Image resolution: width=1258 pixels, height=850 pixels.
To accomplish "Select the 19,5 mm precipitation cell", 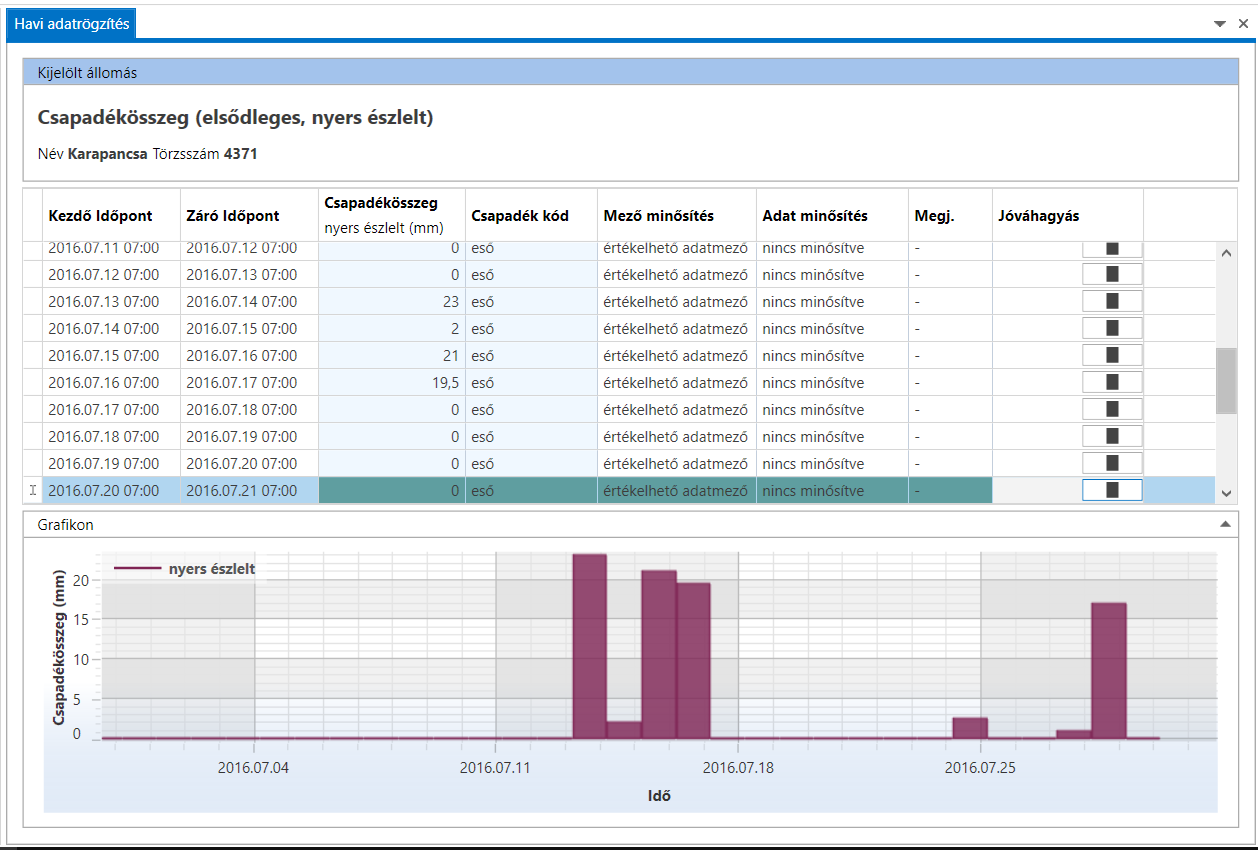I will 392,382.
